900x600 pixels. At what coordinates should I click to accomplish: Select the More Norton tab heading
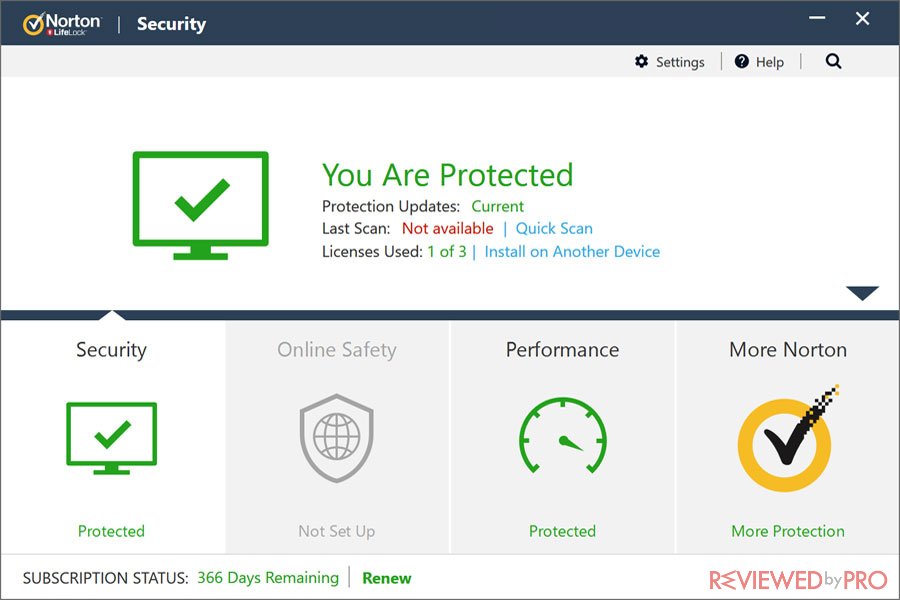[x=788, y=350]
